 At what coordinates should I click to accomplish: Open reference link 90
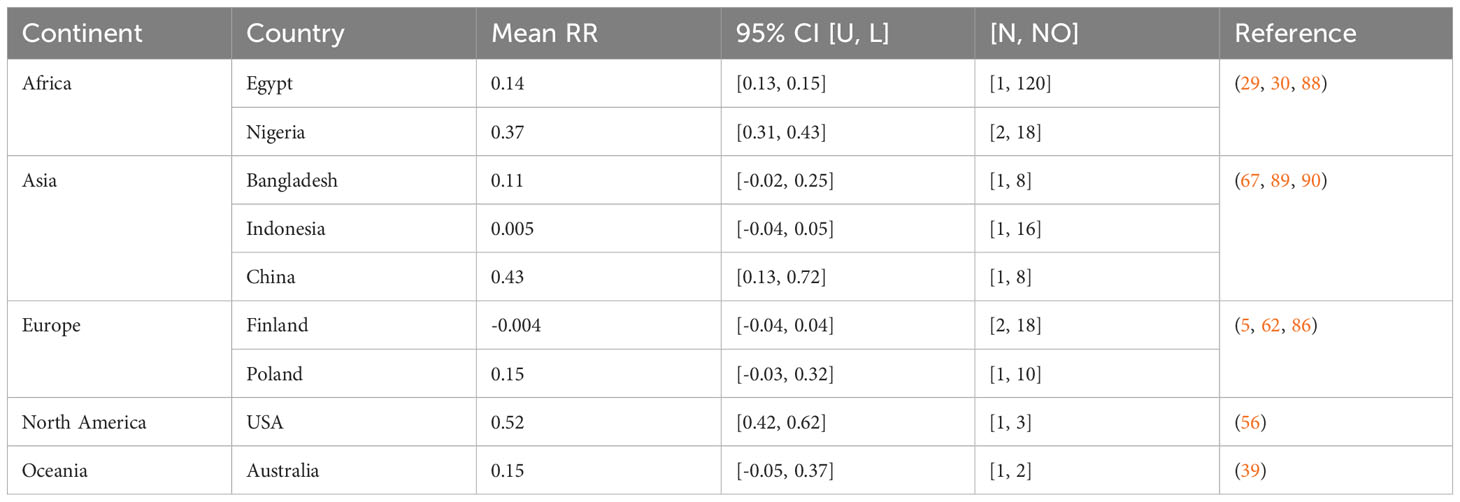coord(1312,181)
